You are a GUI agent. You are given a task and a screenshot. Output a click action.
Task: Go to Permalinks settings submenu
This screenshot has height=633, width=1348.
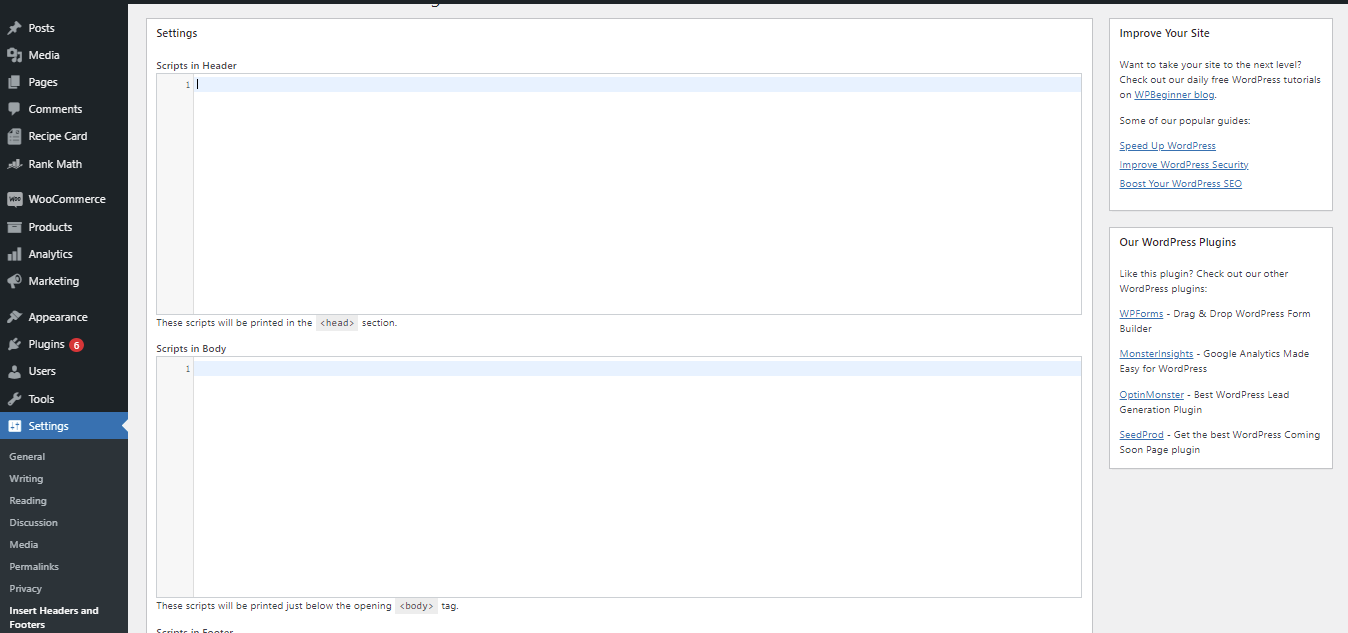click(34, 567)
